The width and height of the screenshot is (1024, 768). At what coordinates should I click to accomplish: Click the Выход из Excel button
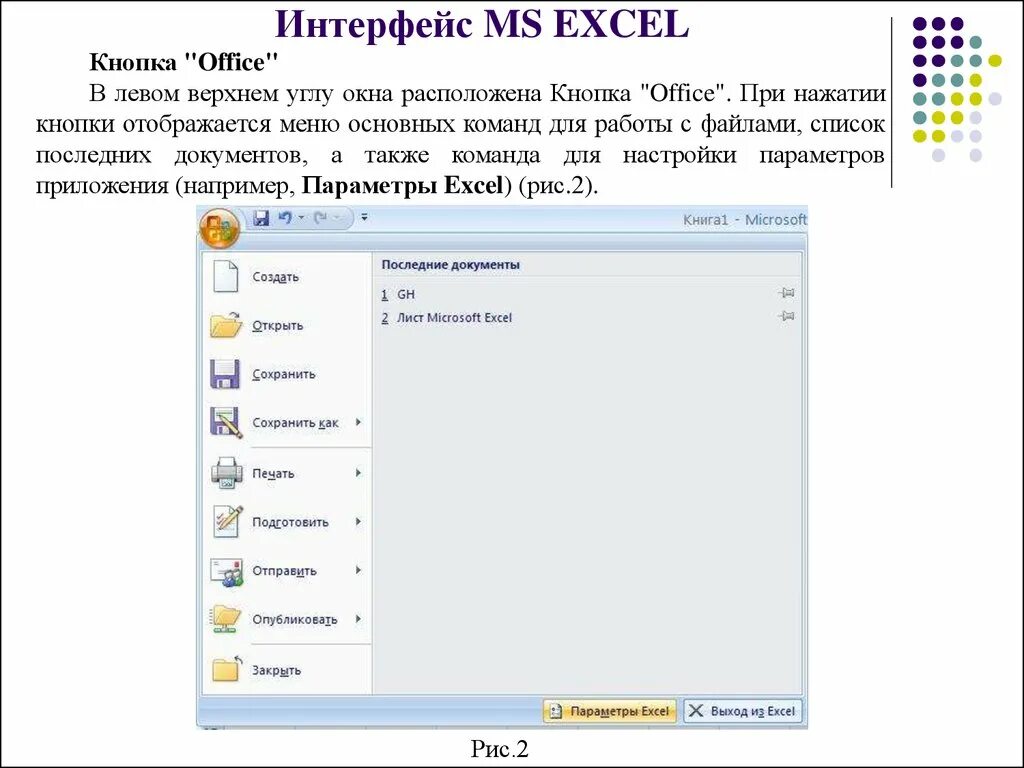pos(743,711)
